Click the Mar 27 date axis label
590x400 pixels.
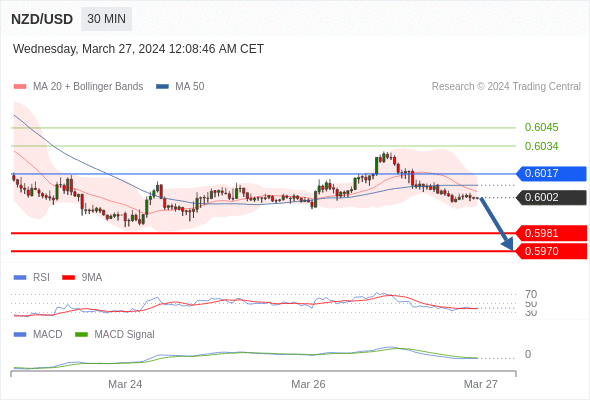point(481,384)
